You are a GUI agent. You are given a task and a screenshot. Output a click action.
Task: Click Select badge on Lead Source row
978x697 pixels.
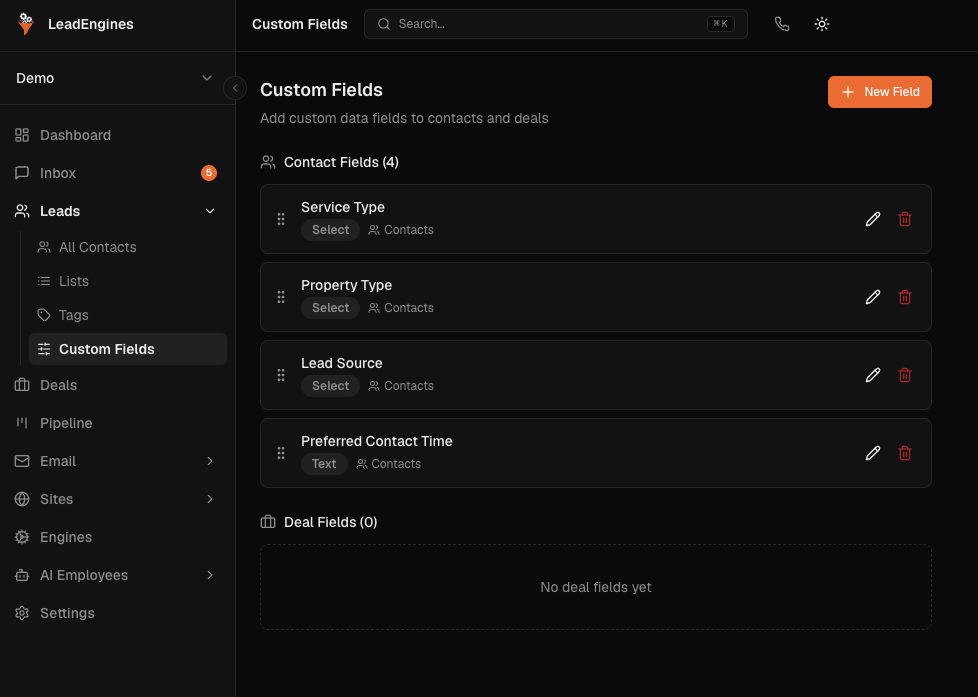click(331, 386)
